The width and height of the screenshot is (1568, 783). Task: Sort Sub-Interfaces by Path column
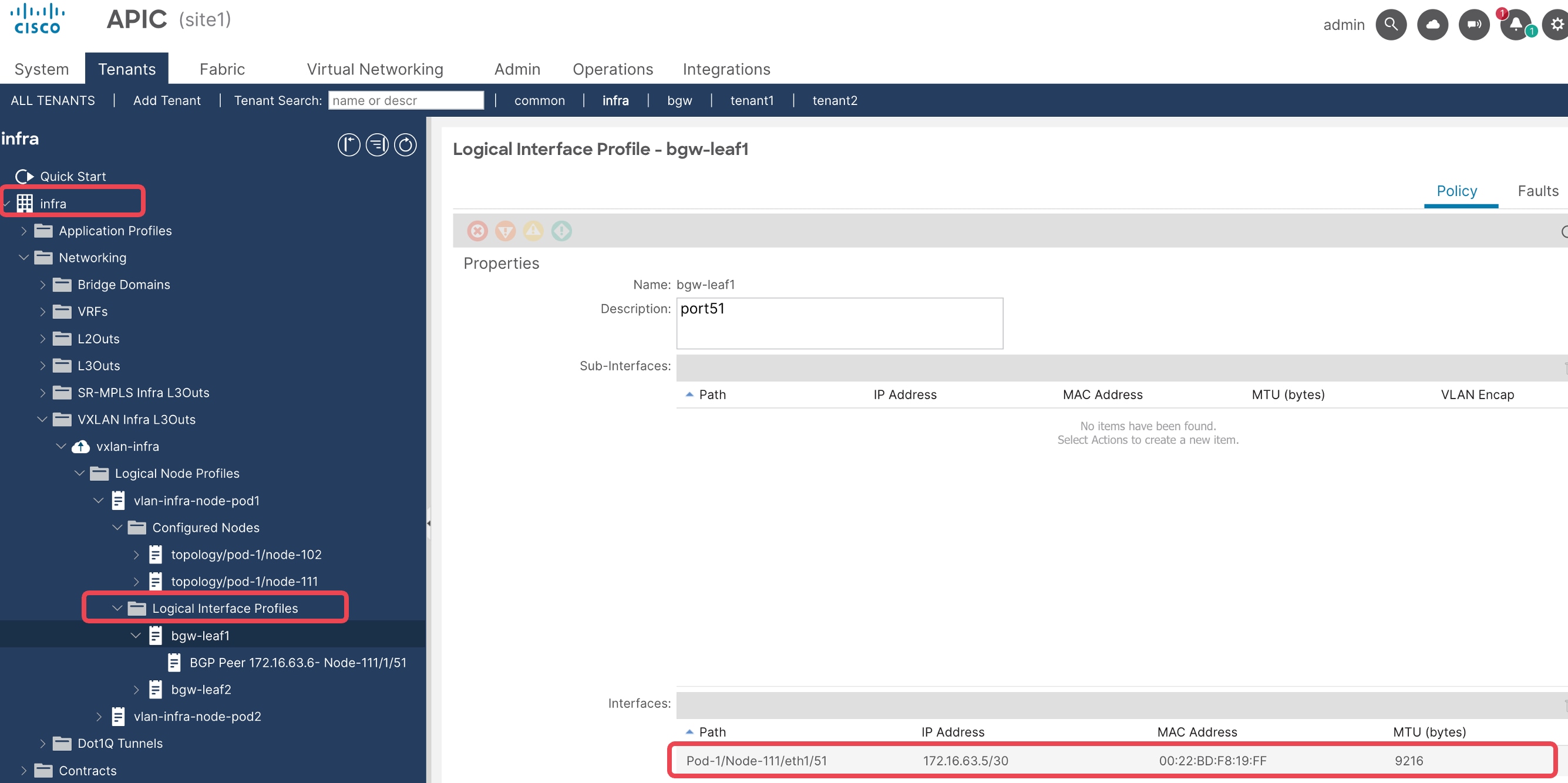(712, 394)
